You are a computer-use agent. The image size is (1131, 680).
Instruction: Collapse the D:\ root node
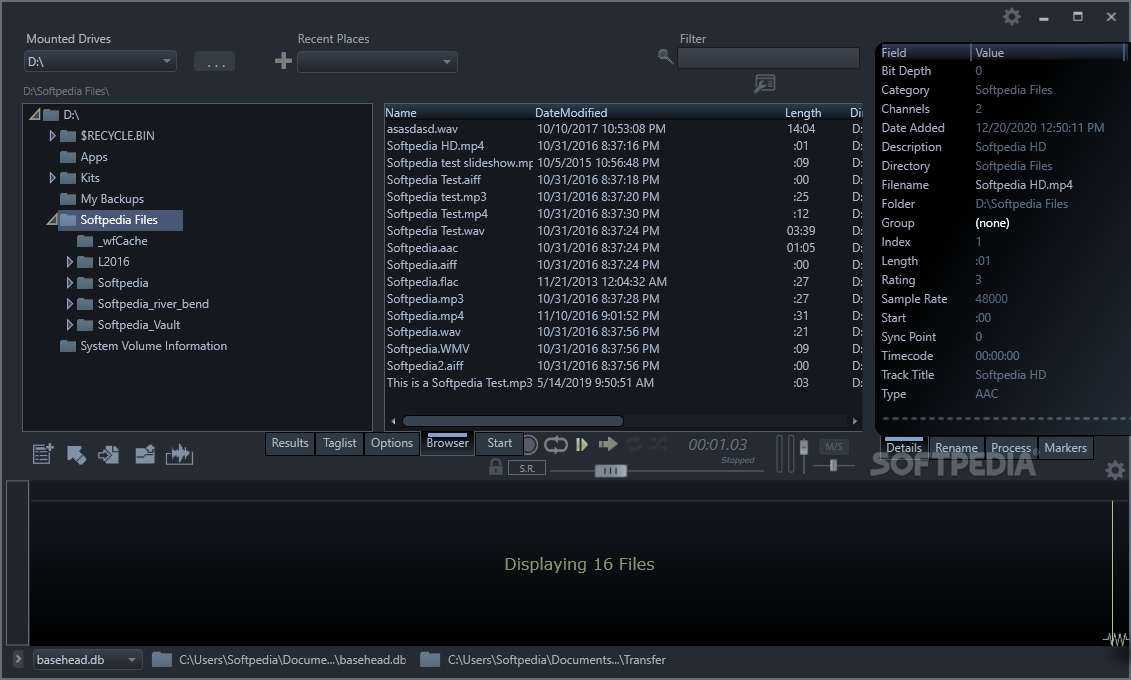coord(34,115)
